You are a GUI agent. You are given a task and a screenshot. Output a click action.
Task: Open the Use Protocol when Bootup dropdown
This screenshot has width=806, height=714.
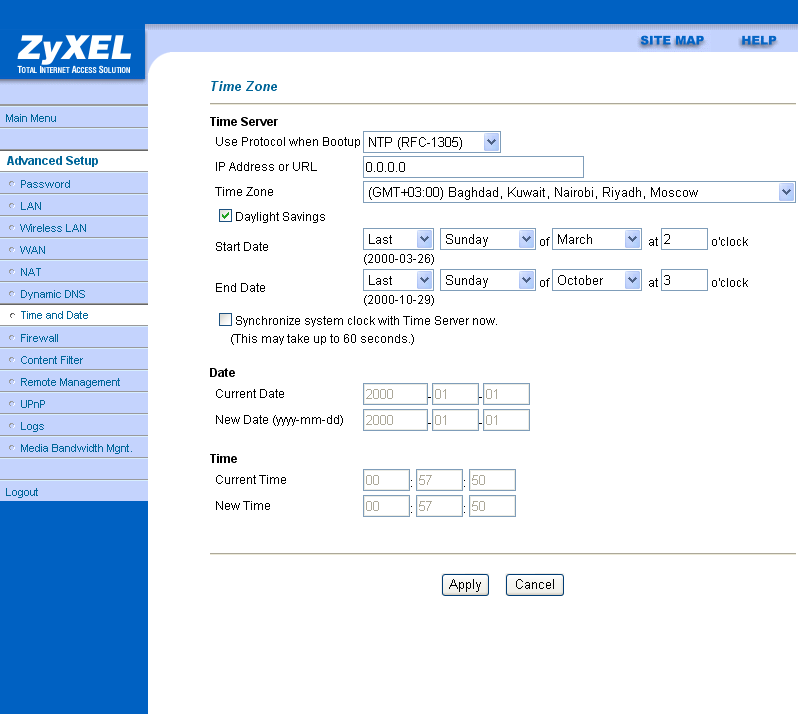pos(432,142)
